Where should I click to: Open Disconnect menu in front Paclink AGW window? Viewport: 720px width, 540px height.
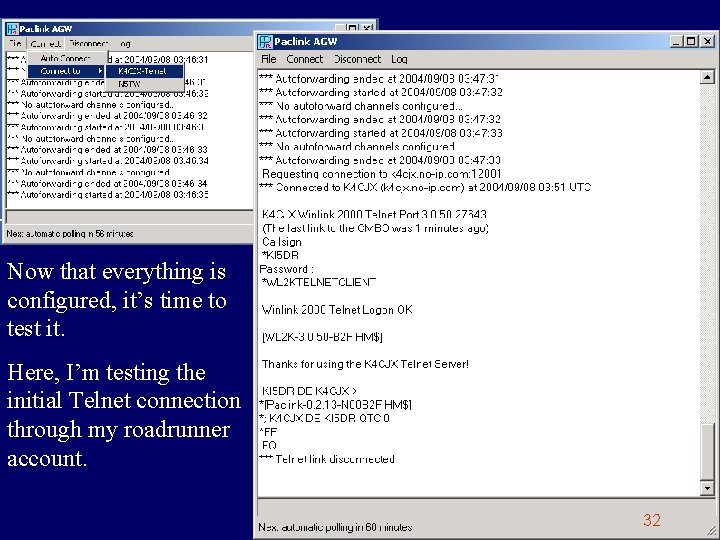click(357, 59)
